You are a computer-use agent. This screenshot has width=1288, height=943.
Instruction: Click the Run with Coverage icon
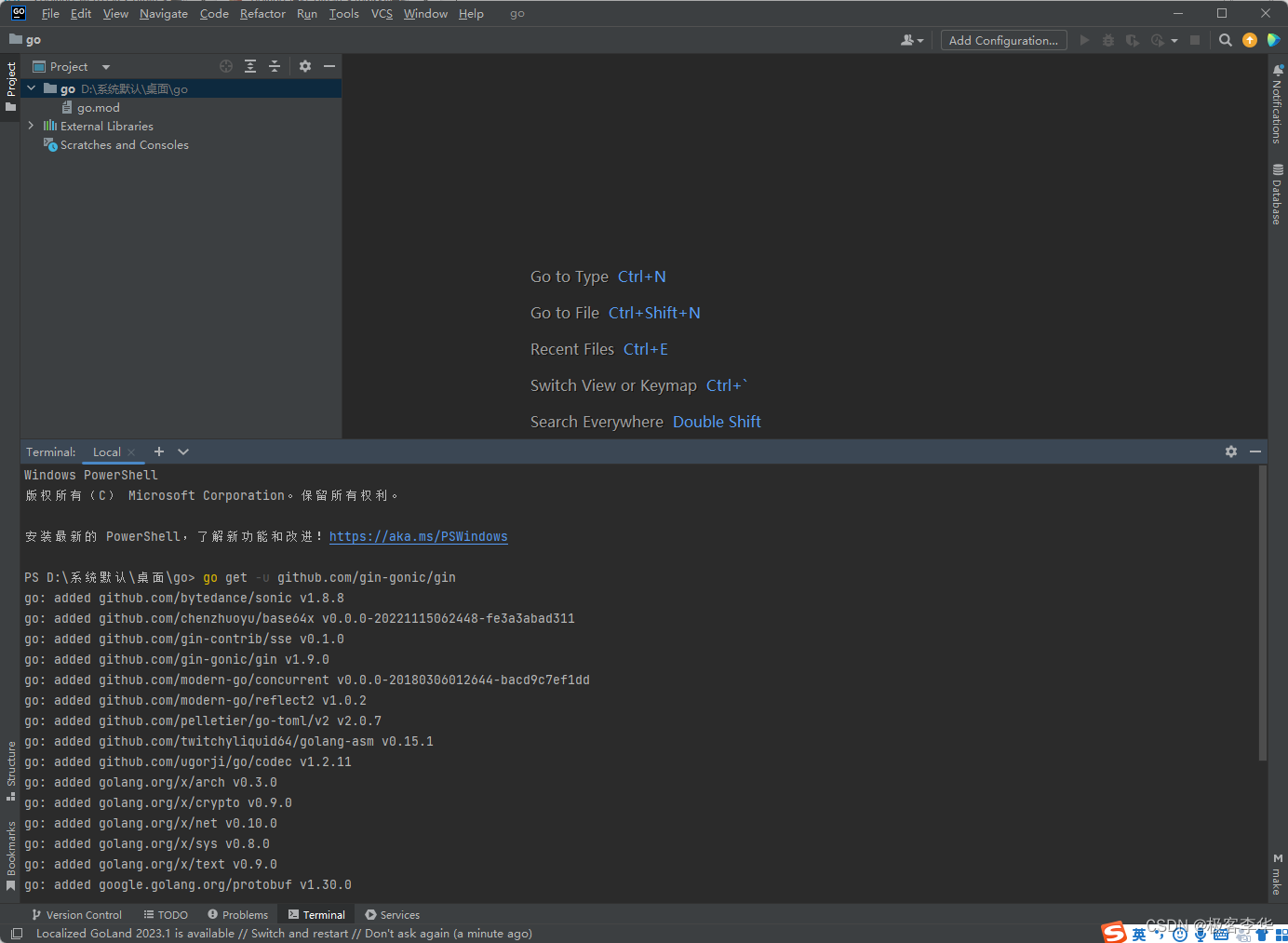pos(1132,40)
